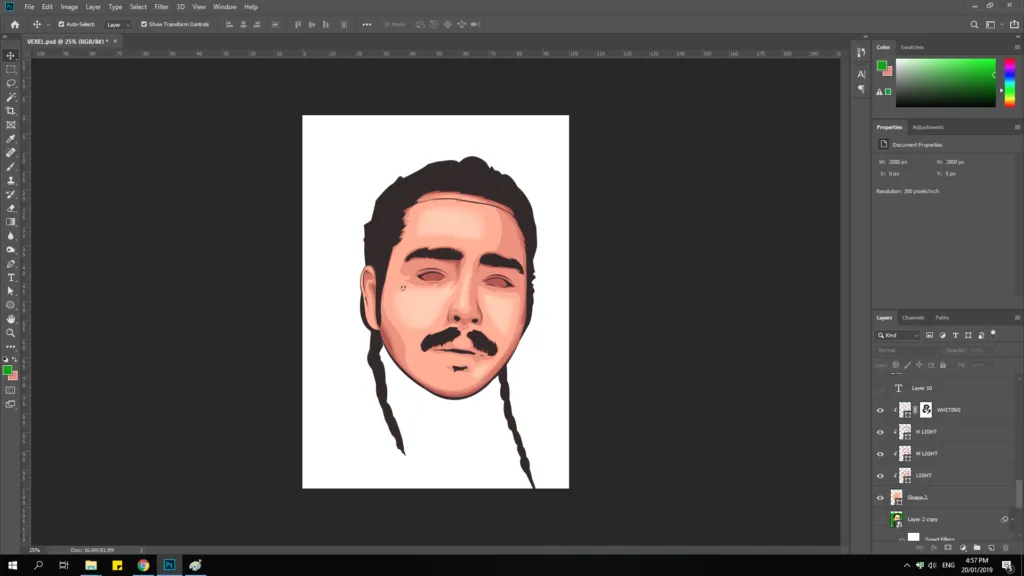The image size is (1024, 576).
Task: Choose the Horizontal Type tool
Action: (x=10, y=278)
